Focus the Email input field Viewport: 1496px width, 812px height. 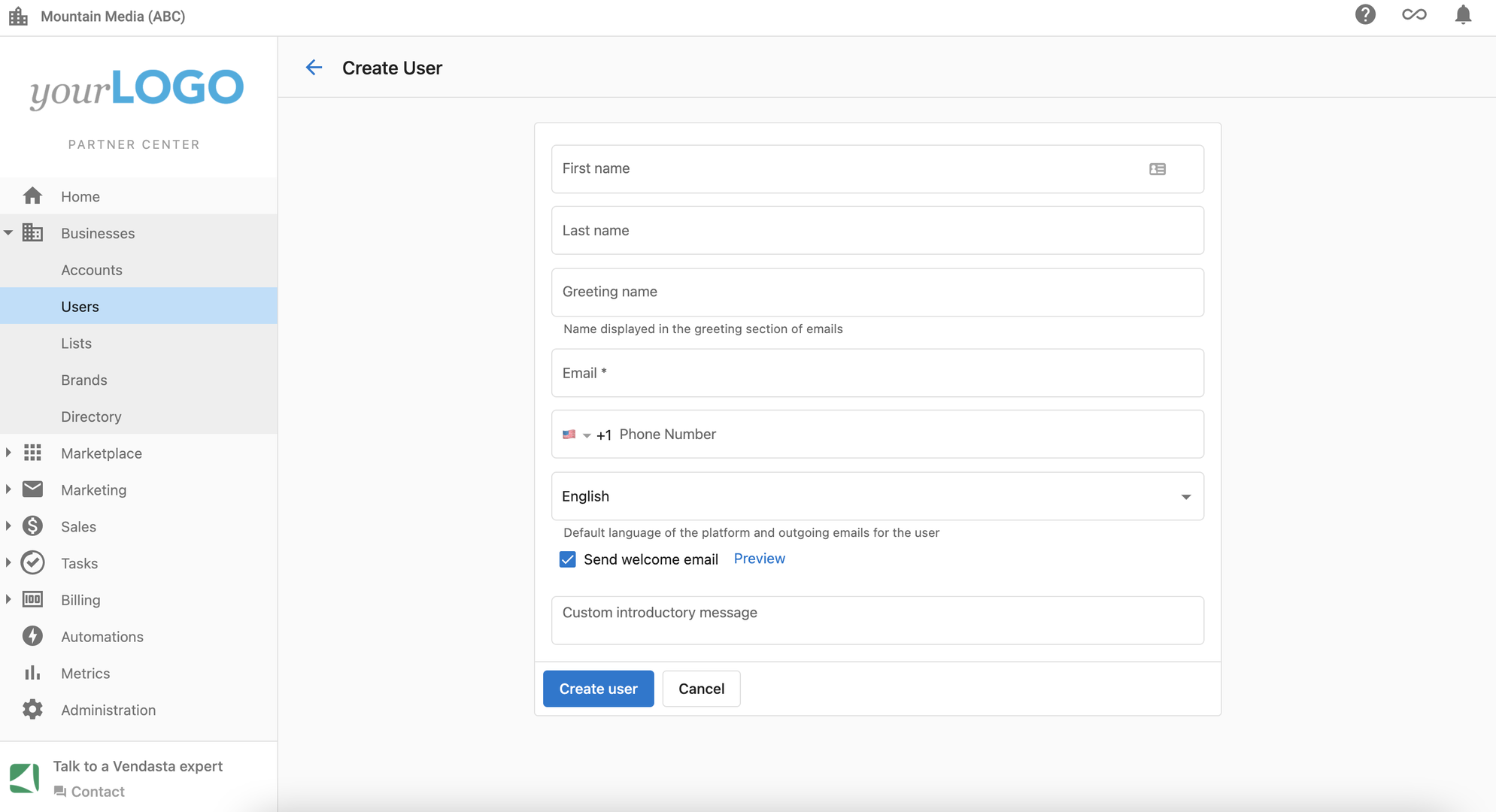point(877,373)
